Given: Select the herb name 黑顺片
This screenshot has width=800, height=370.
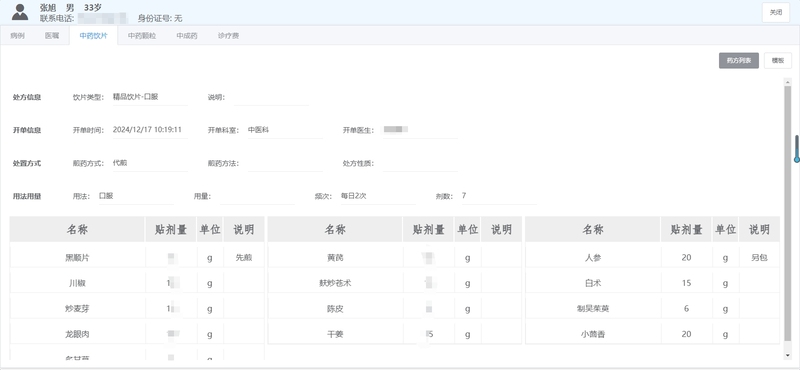Looking at the screenshot, I should 78,258.
